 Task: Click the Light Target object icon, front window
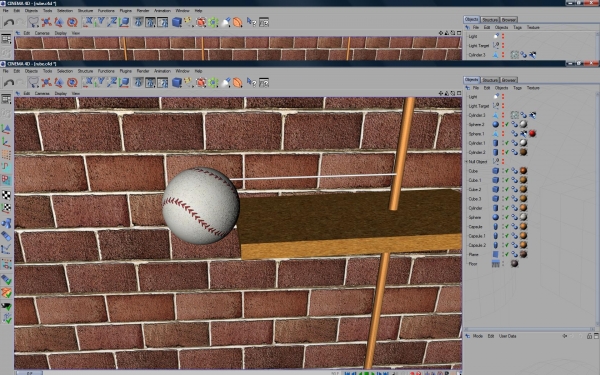[x=496, y=106]
